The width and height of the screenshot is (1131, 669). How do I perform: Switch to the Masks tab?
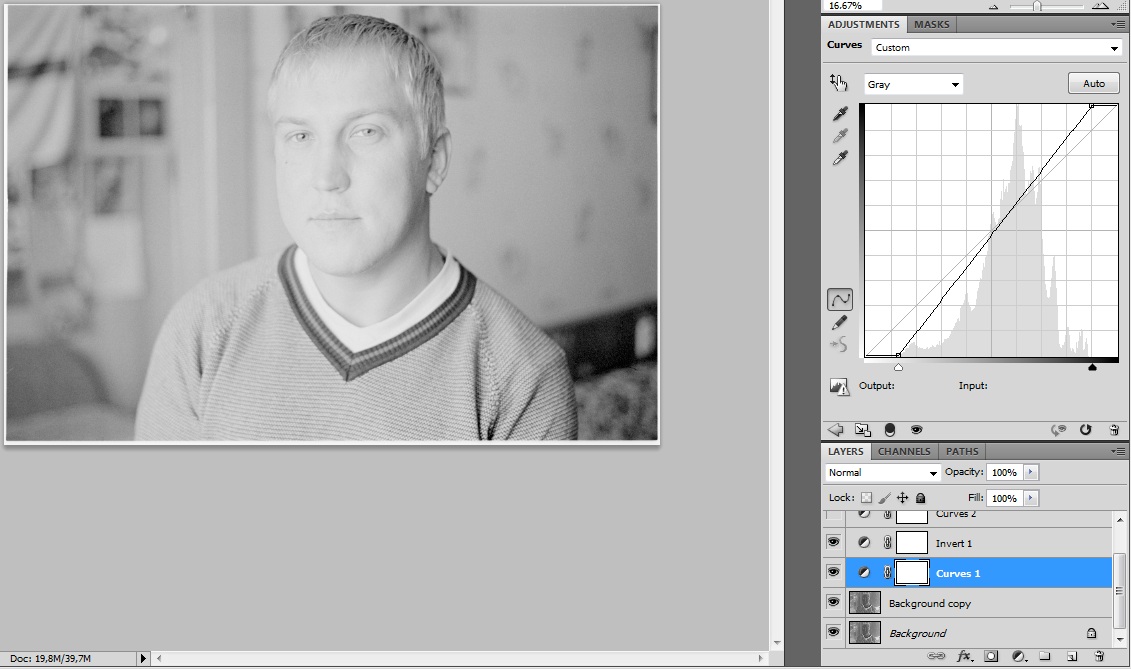point(932,24)
